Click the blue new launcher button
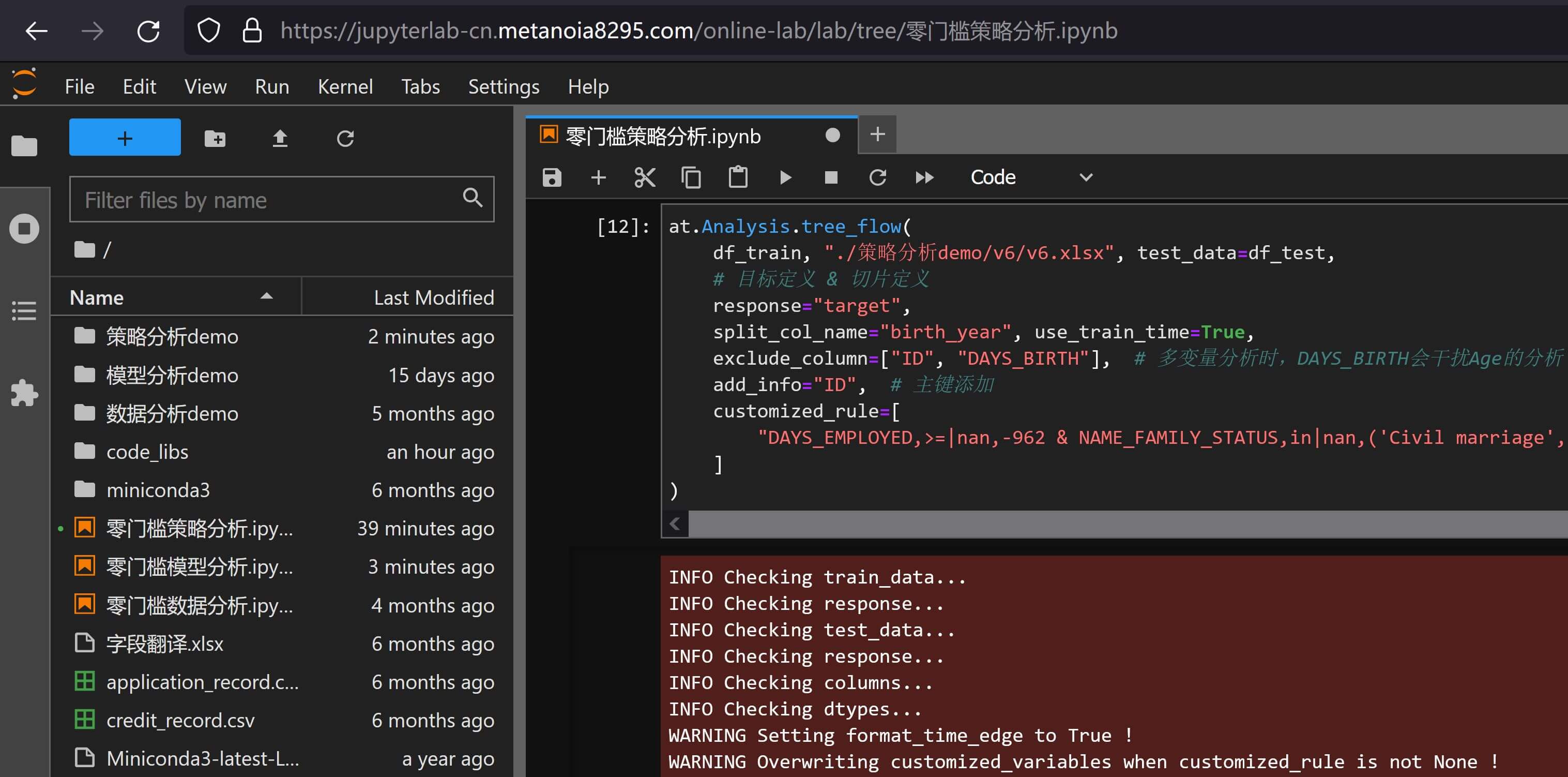The height and width of the screenshot is (777, 1568). (125, 138)
